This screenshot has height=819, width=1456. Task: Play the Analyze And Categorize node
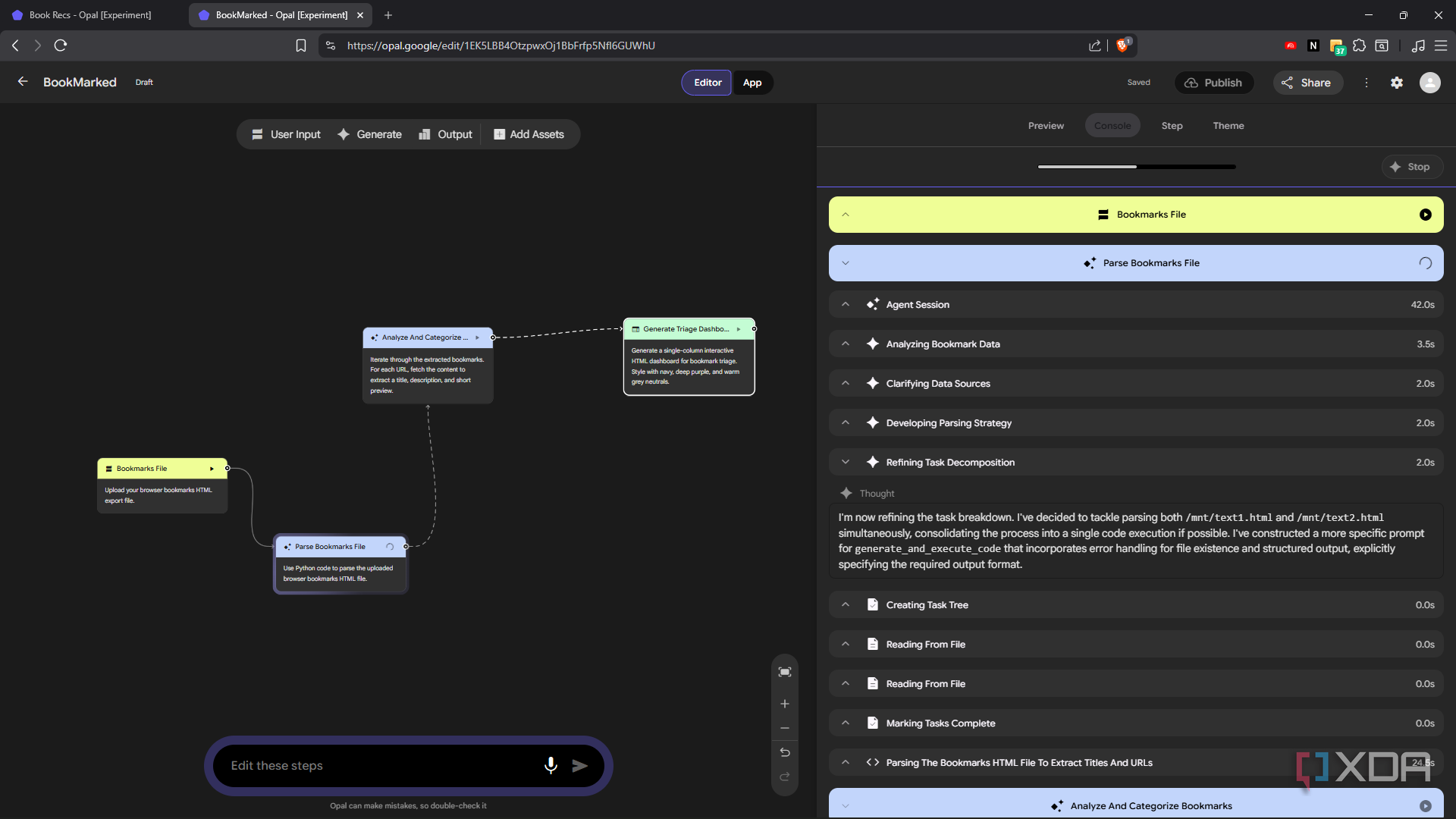tap(477, 337)
